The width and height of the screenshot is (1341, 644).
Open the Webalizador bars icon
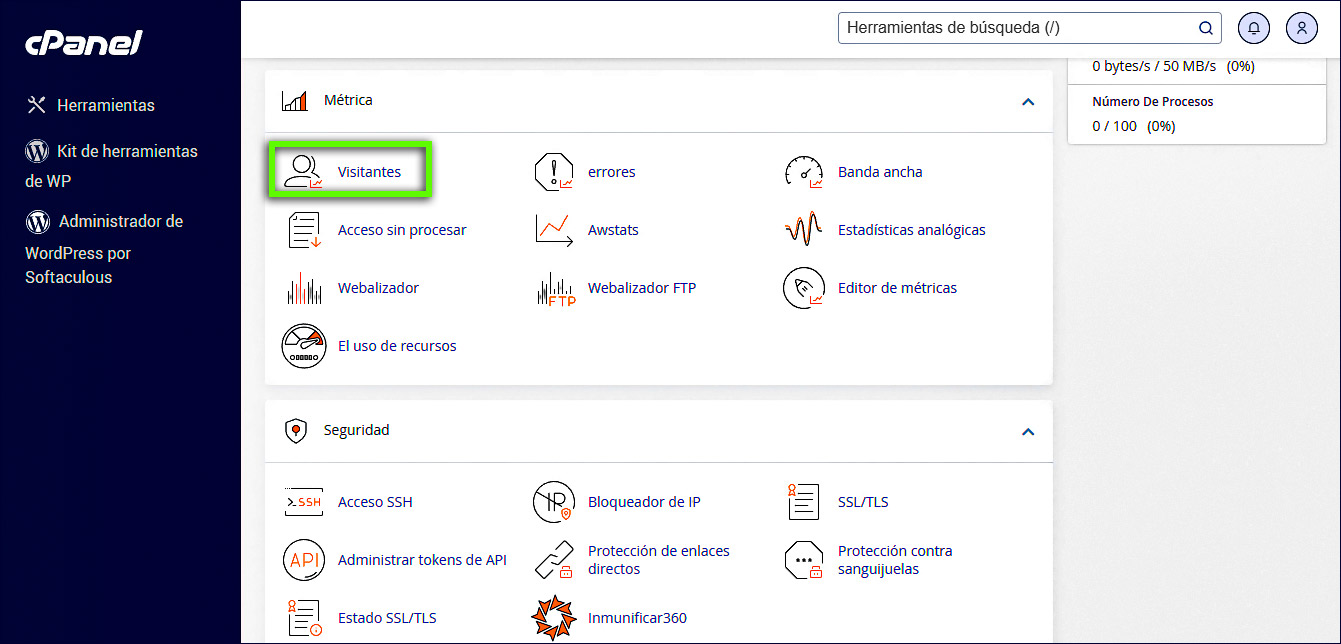coord(304,288)
